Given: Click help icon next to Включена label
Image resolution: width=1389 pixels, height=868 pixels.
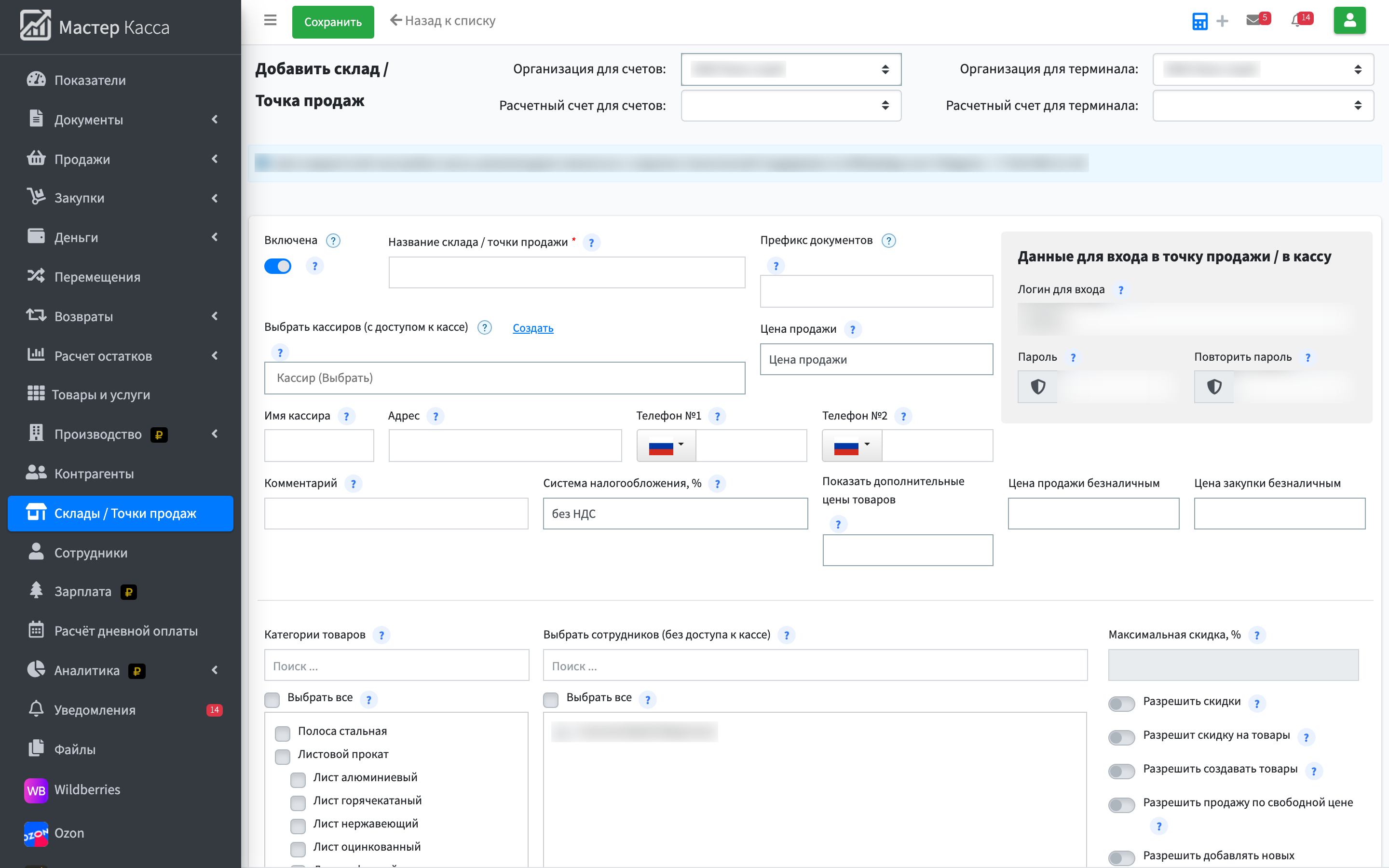Looking at the screenshot, I should (x=333, y=241).
